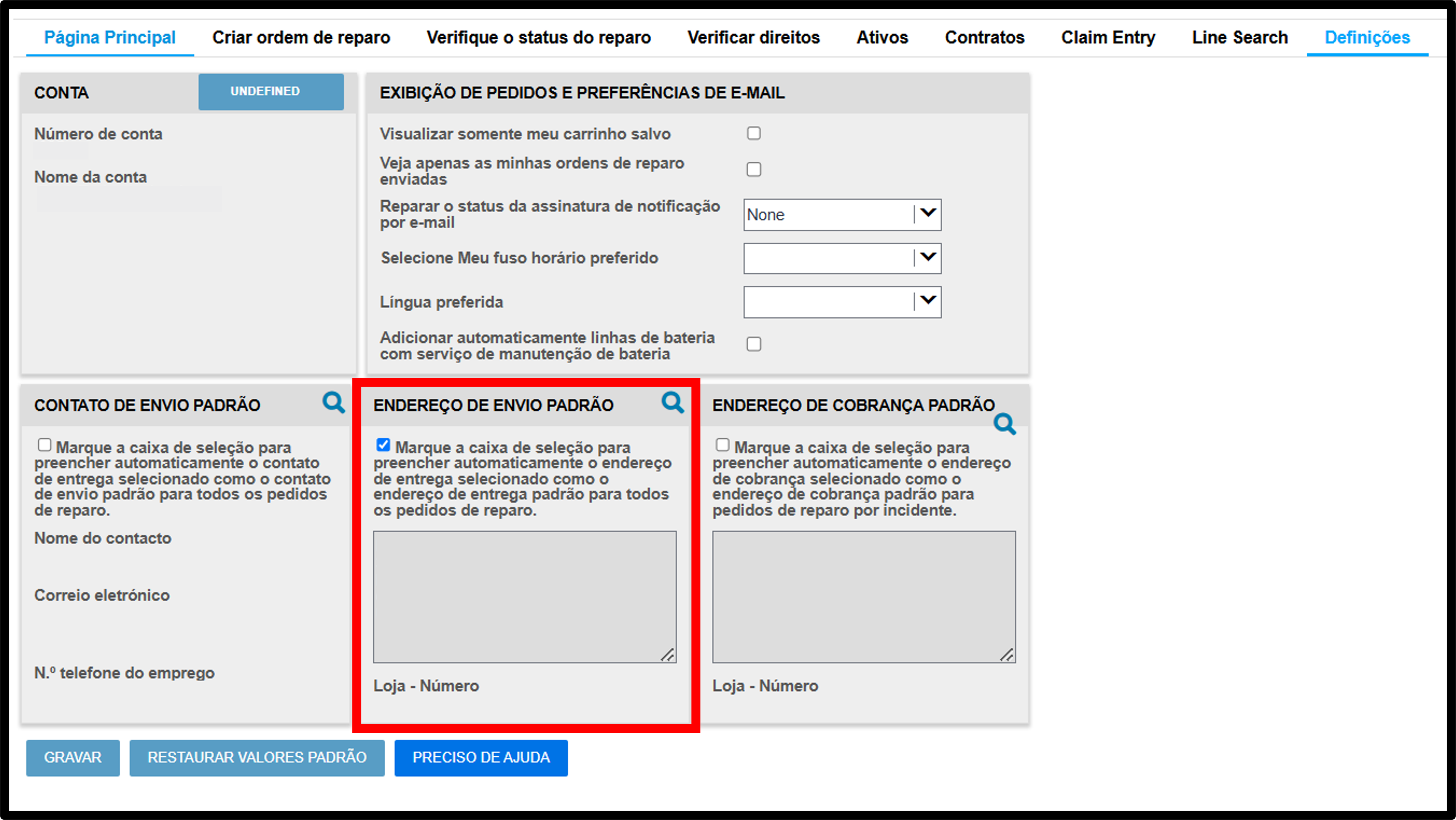Grab the shipping address text area resize handle

coord(667,654)
